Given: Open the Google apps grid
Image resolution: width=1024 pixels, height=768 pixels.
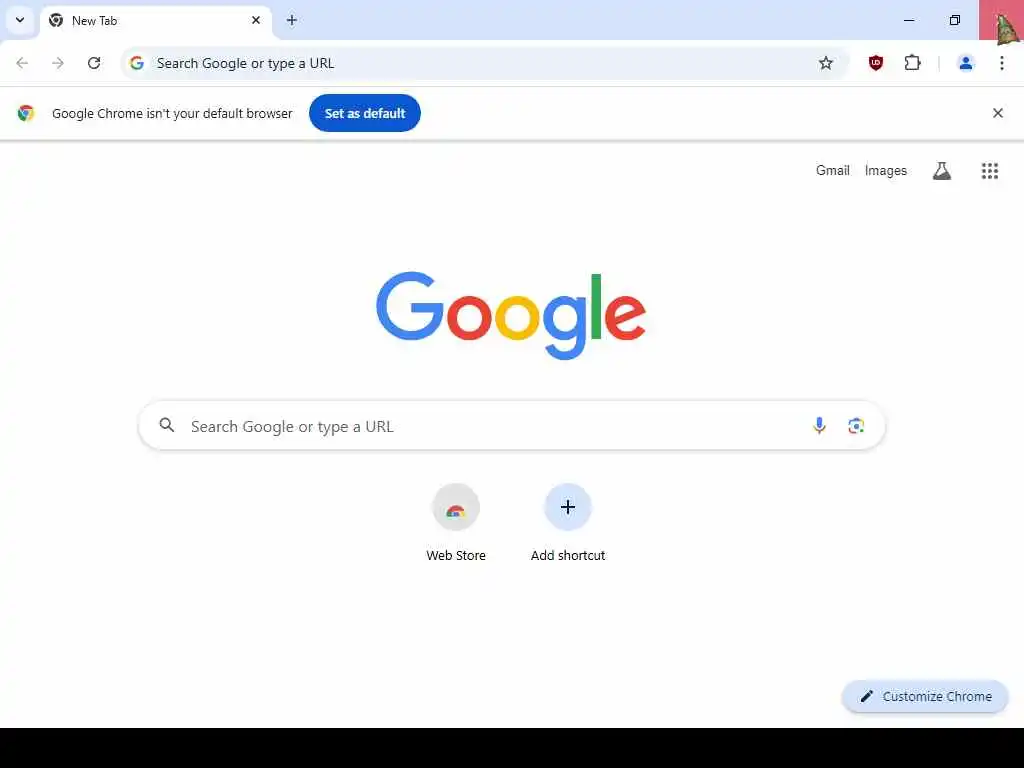Looking at the screenshot, I should tap(989, 170).
